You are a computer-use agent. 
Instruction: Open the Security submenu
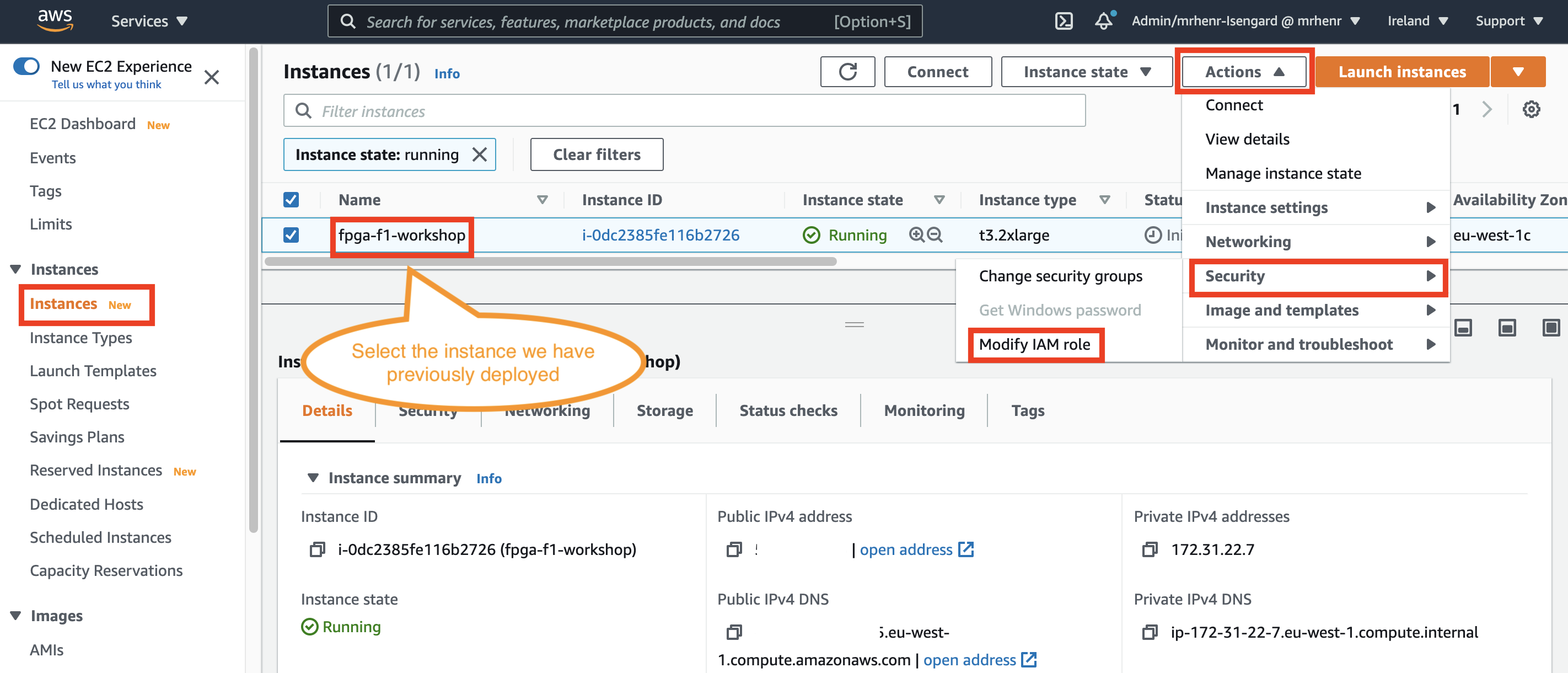pyautogui.click(x=1316, y=276)
